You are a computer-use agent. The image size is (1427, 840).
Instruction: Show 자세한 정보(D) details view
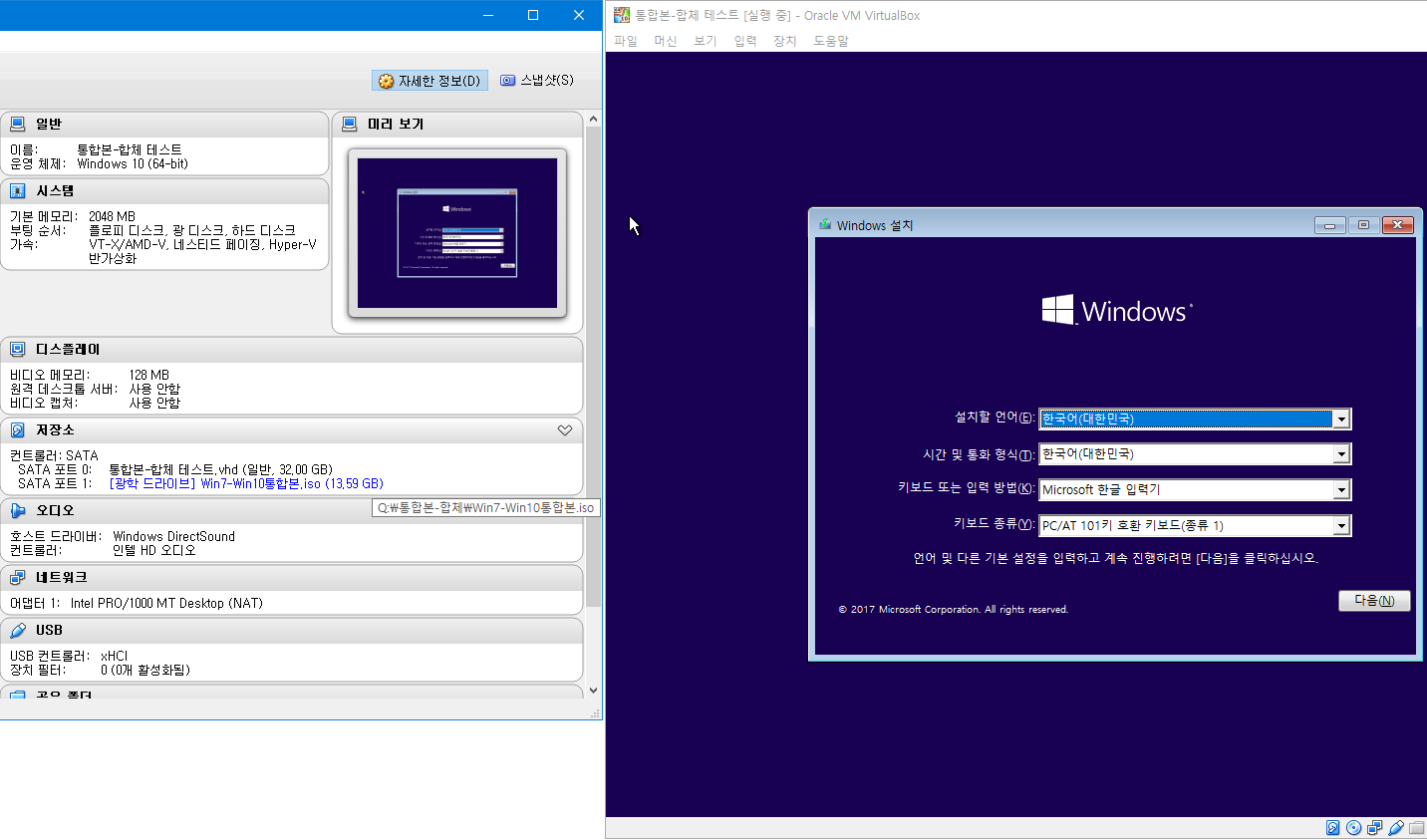click(x=429, y=81)
